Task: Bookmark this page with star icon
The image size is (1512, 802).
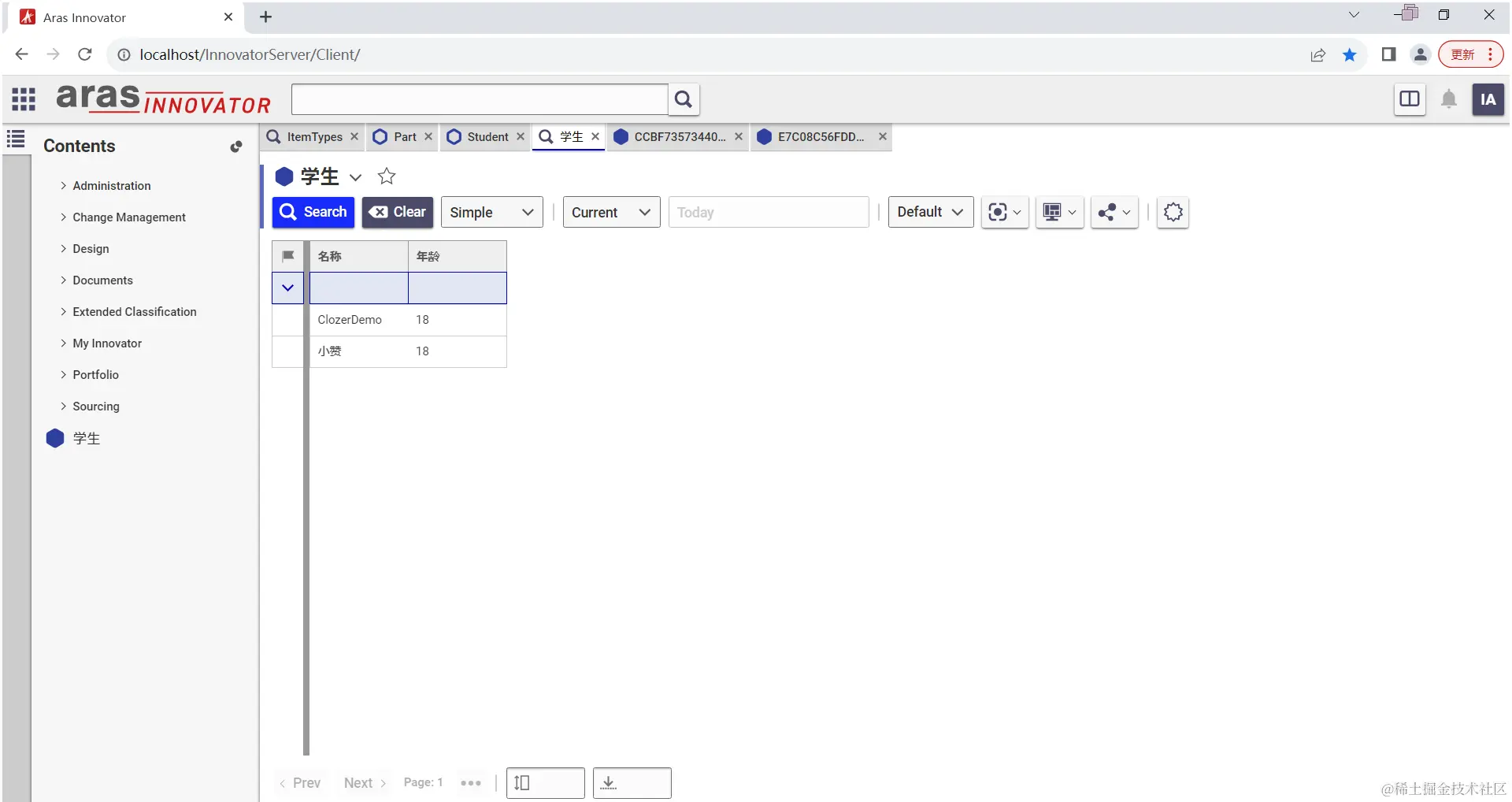Action: coord(1350,54)
